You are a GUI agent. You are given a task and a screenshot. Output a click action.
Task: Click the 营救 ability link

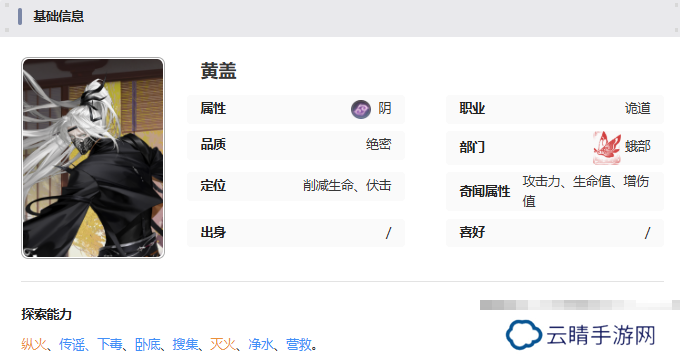coord(299,344)
